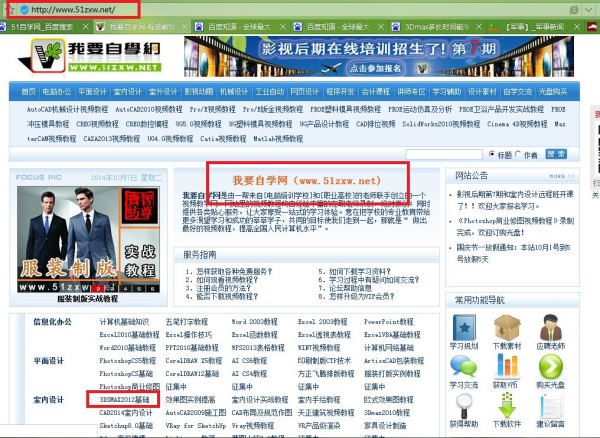600x438 pixels.
Task: Open the 室内设计 nav menu
Action: pos(127,91)
